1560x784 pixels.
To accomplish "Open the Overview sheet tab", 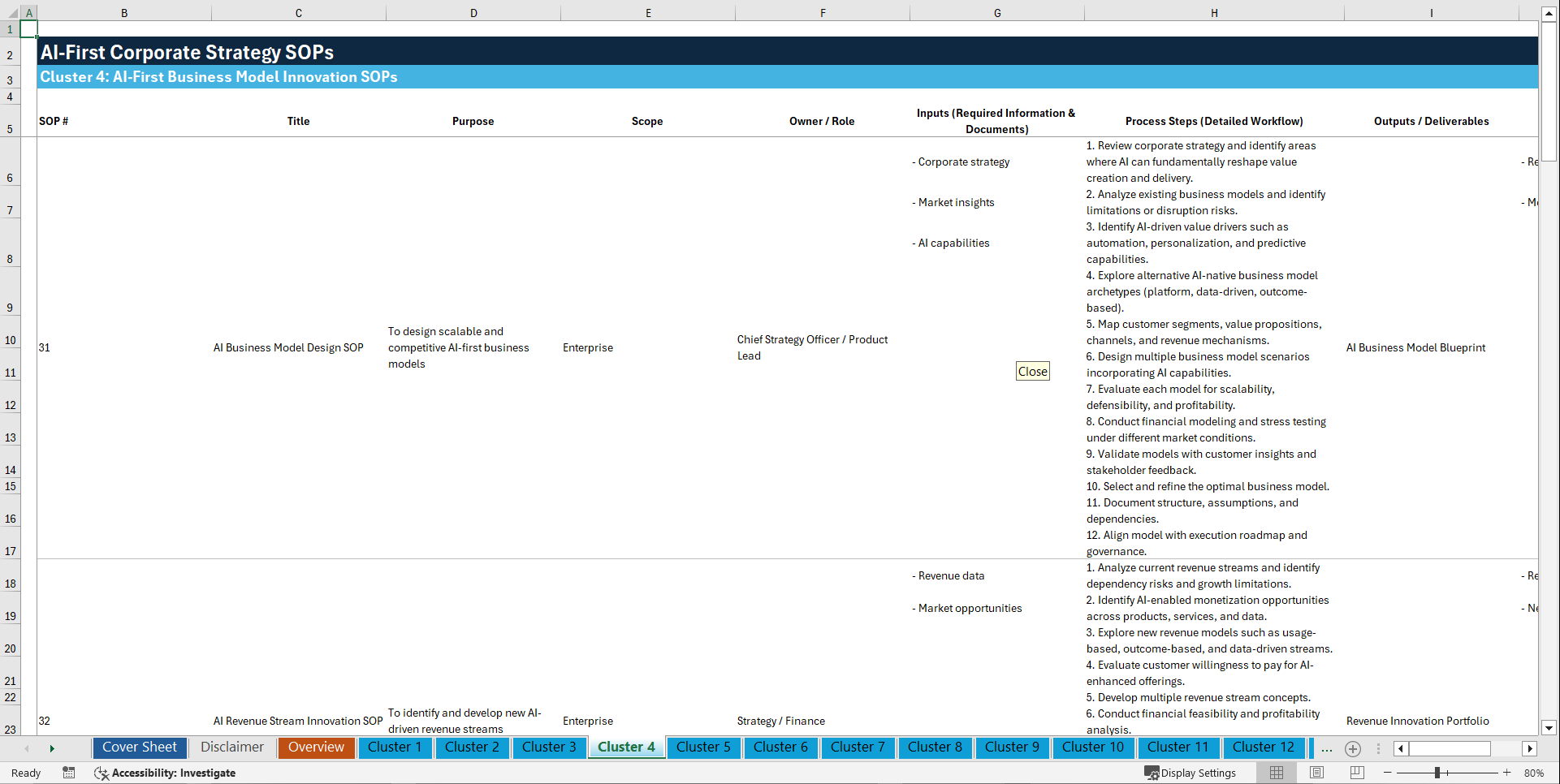I will [316, 747].
